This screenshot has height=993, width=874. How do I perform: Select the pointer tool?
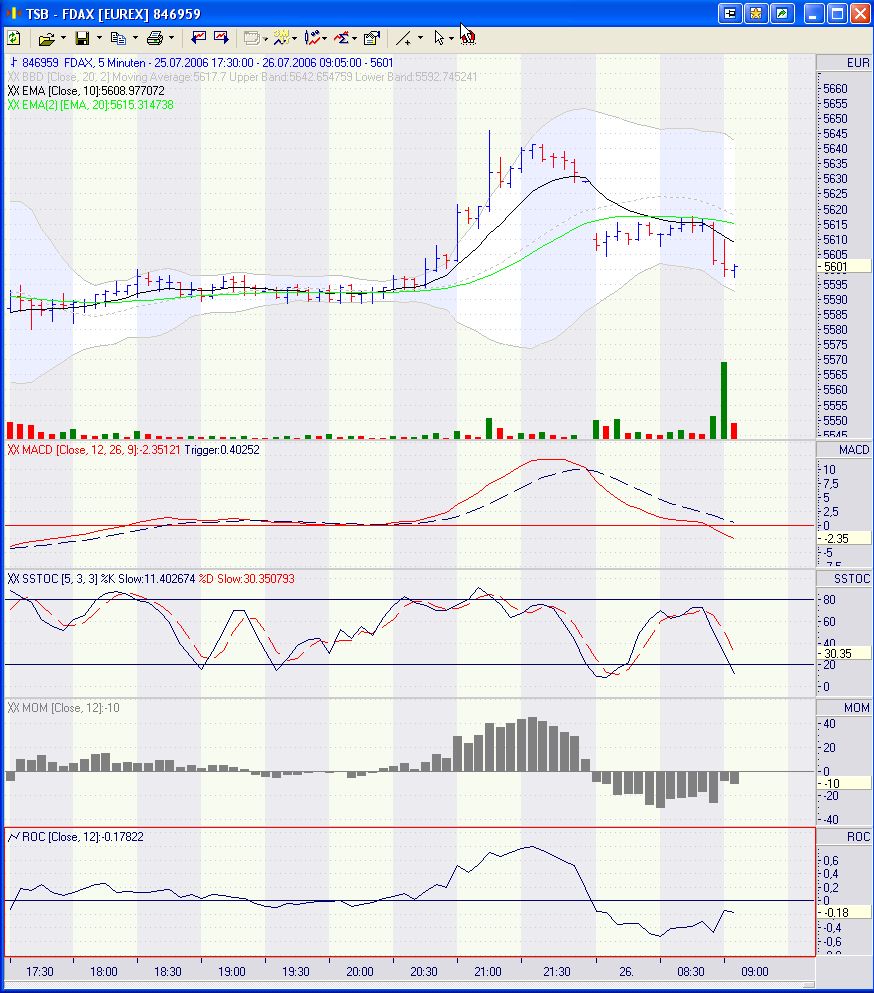[x=440, y=37]
